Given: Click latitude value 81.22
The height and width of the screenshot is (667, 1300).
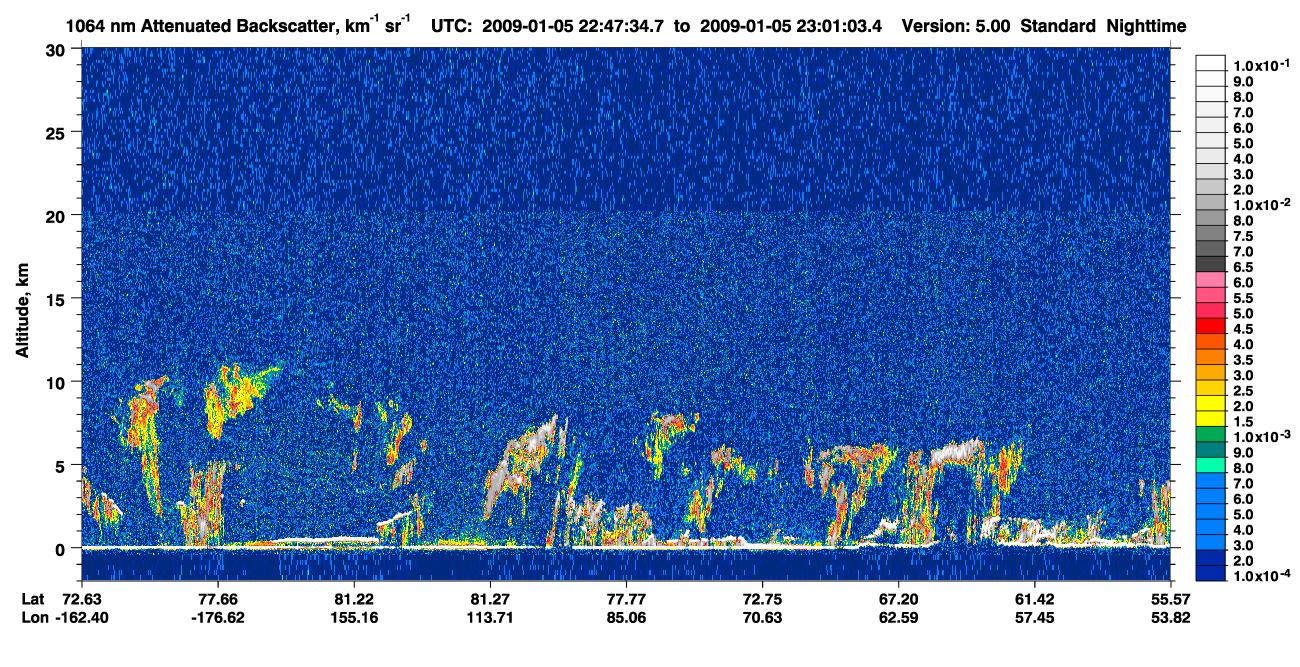Looking at the screenshot, I should coord(354,598).
